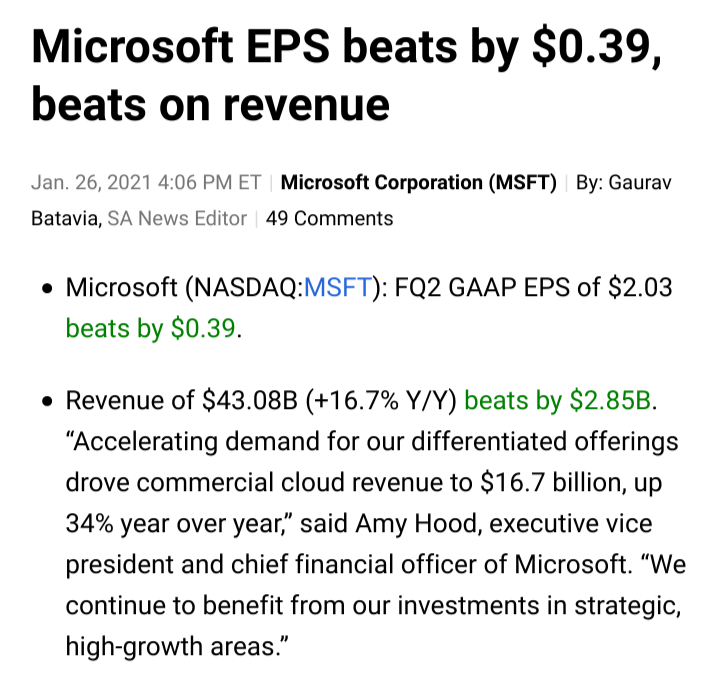Open the Microsoft Corporation (MSFT) company link
The height and width of the screenshot is (682, 720).
point(418,183)
